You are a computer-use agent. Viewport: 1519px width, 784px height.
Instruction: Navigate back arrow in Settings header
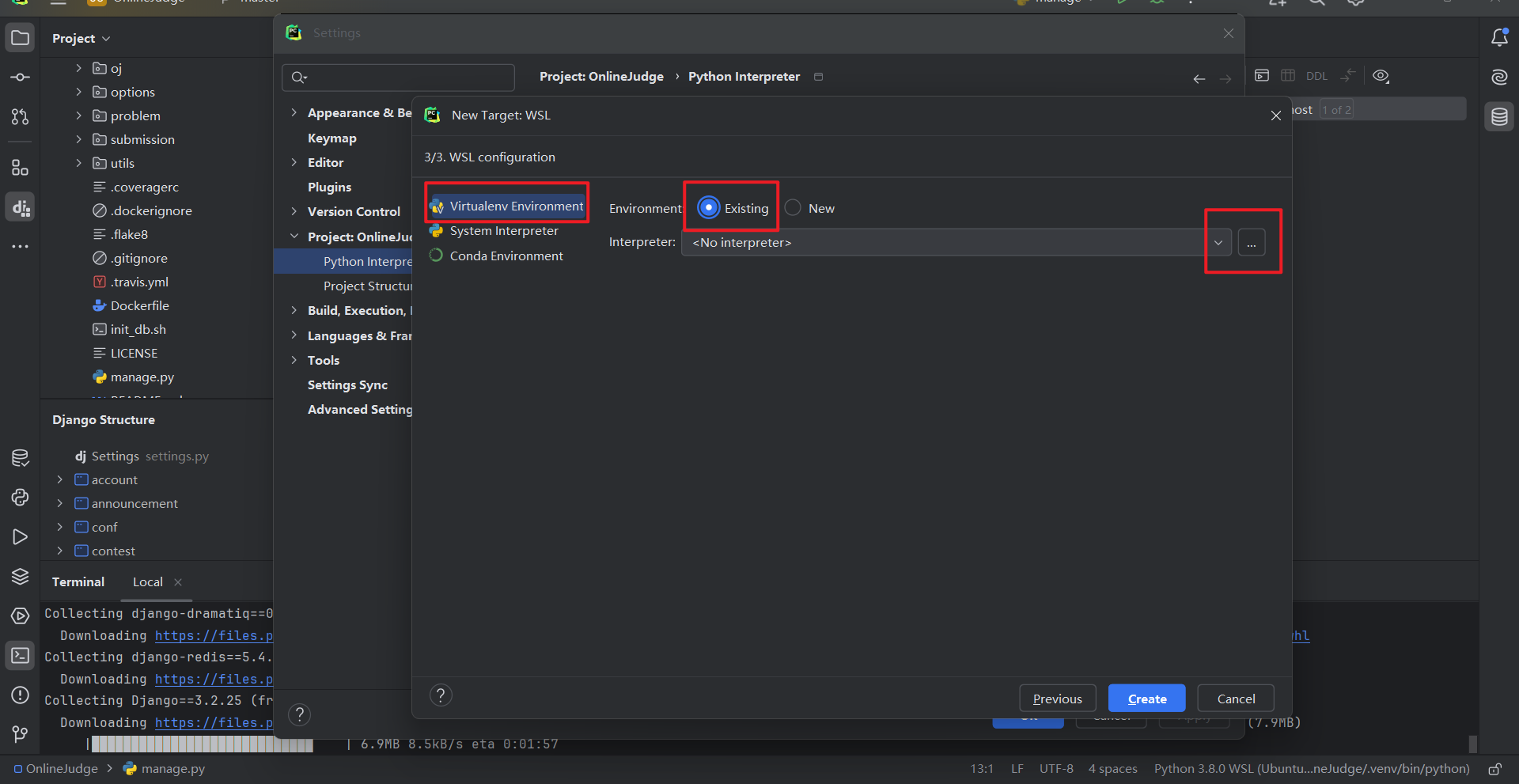coord(1199,78)
